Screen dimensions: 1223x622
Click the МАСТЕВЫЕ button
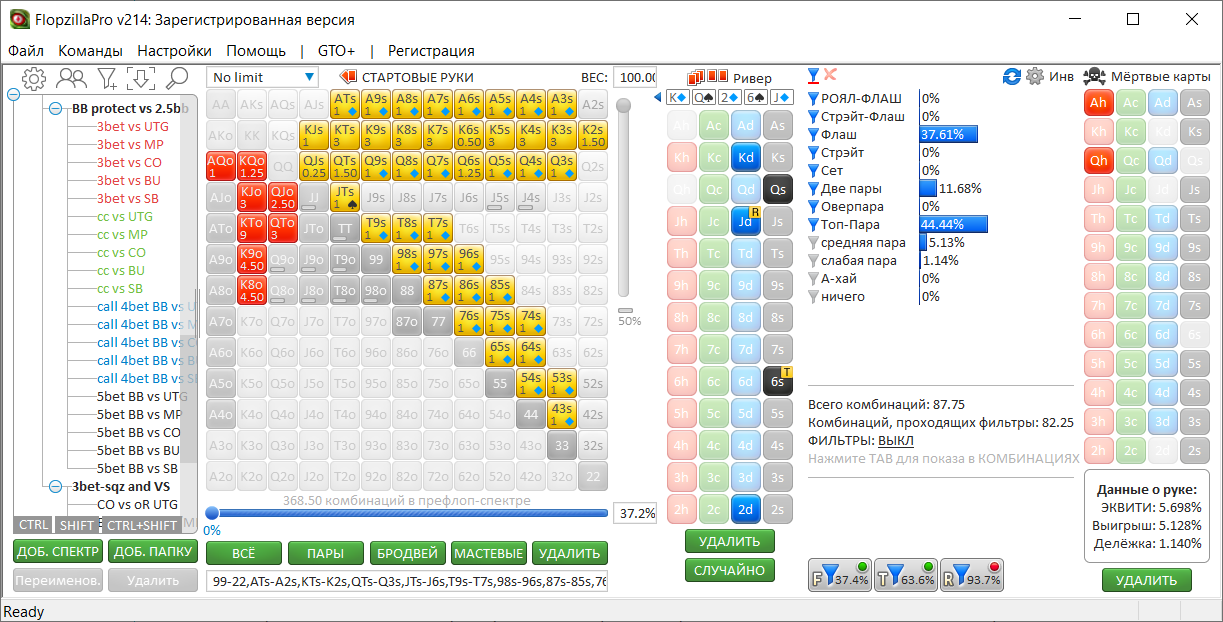click(x=489, y=553)
